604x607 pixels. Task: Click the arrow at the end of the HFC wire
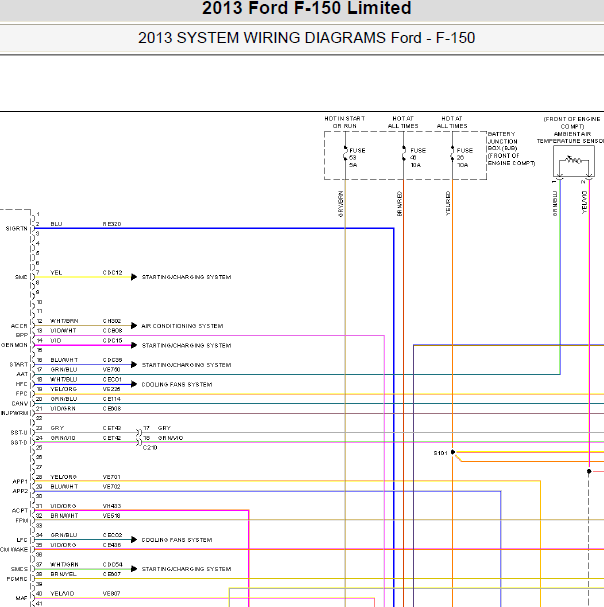click(x=134, y=384)
